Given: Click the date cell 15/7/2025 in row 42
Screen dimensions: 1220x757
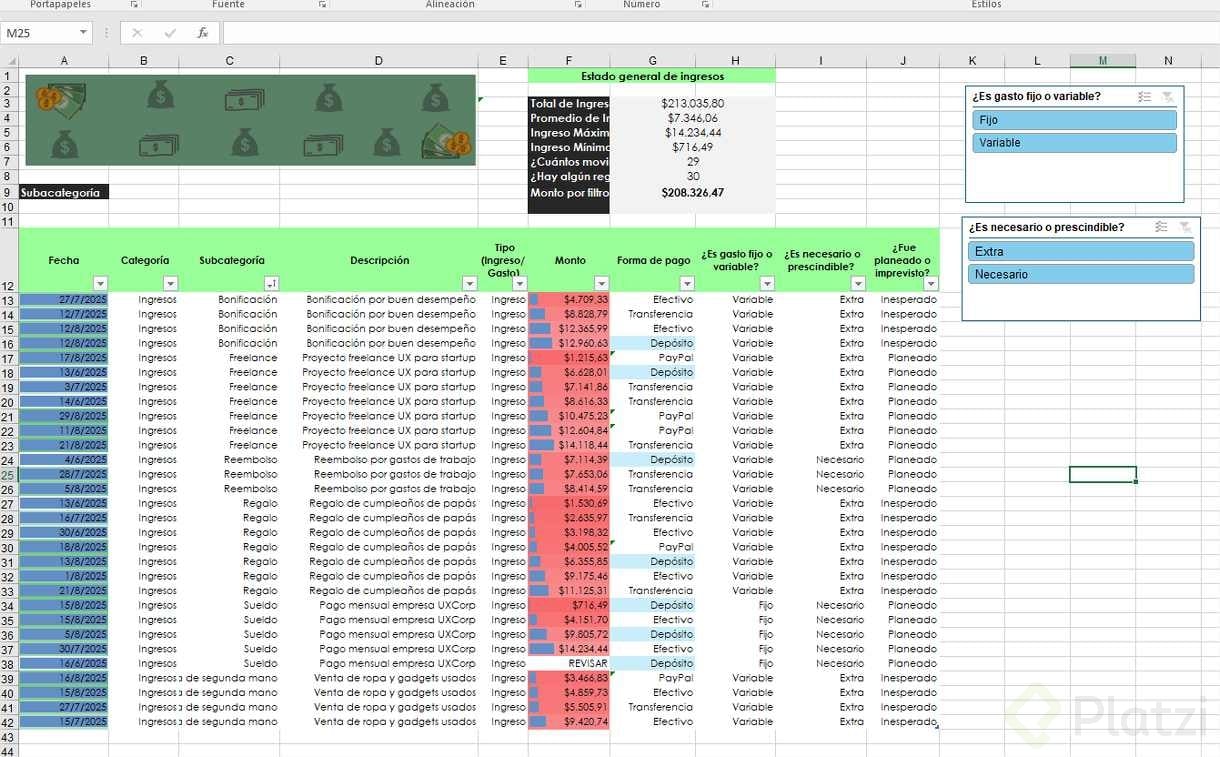Looking at the screenshot, I should 64,721.
